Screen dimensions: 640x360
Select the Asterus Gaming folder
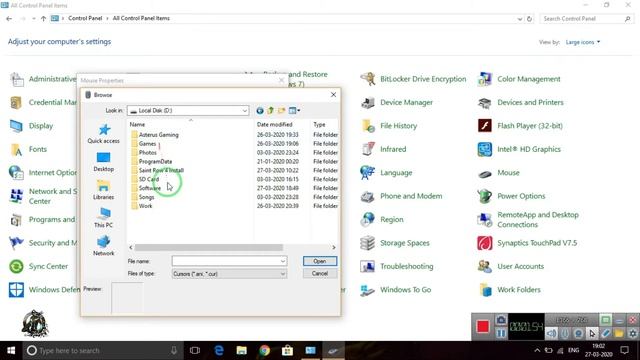[x=154, y=135]
